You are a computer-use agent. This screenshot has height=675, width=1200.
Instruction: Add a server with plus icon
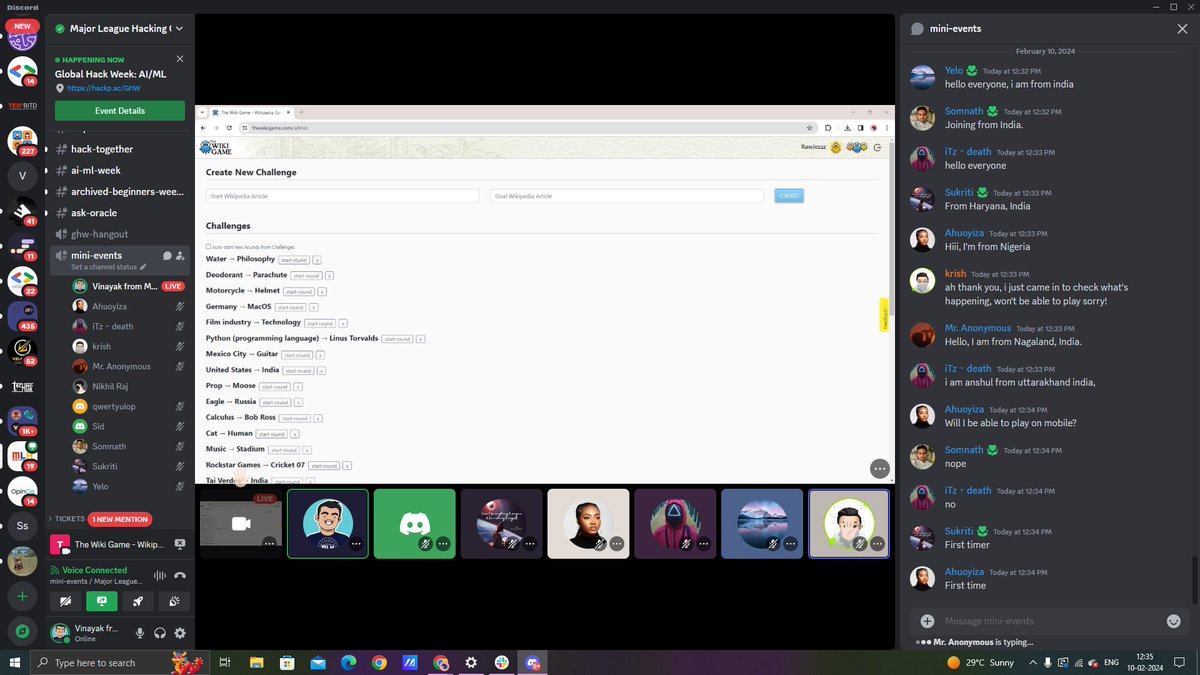tap(22, 596)
